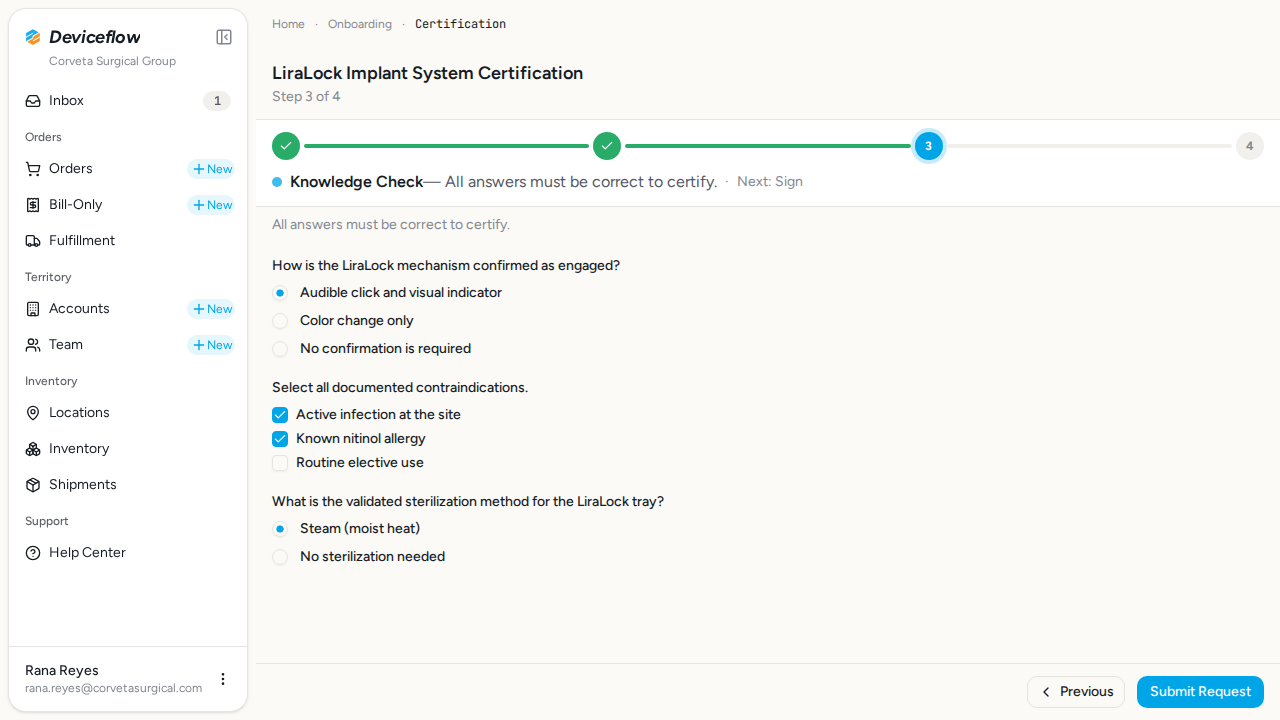This screenshot has height=720, width=1280.
Task: Click the Deviceflow logo icon
Action: coord(33,37)
